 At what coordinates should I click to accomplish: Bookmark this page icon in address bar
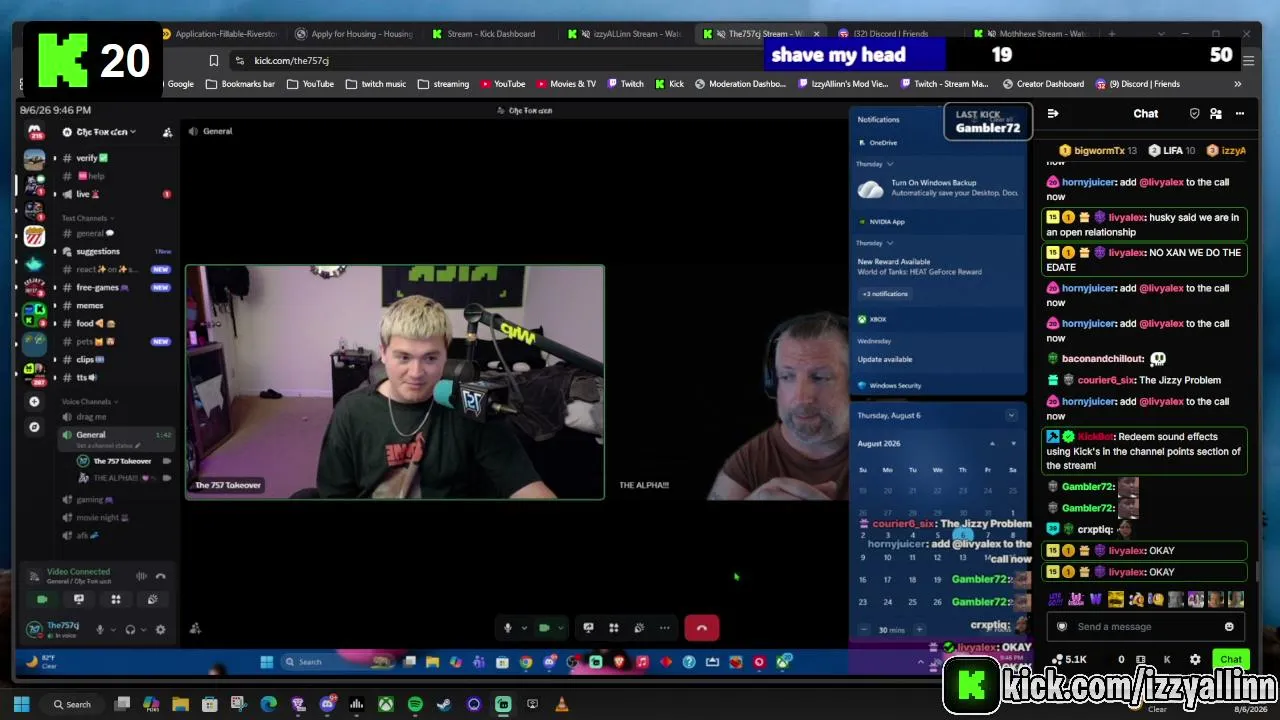pyautogui.click(x=213, y=61)
